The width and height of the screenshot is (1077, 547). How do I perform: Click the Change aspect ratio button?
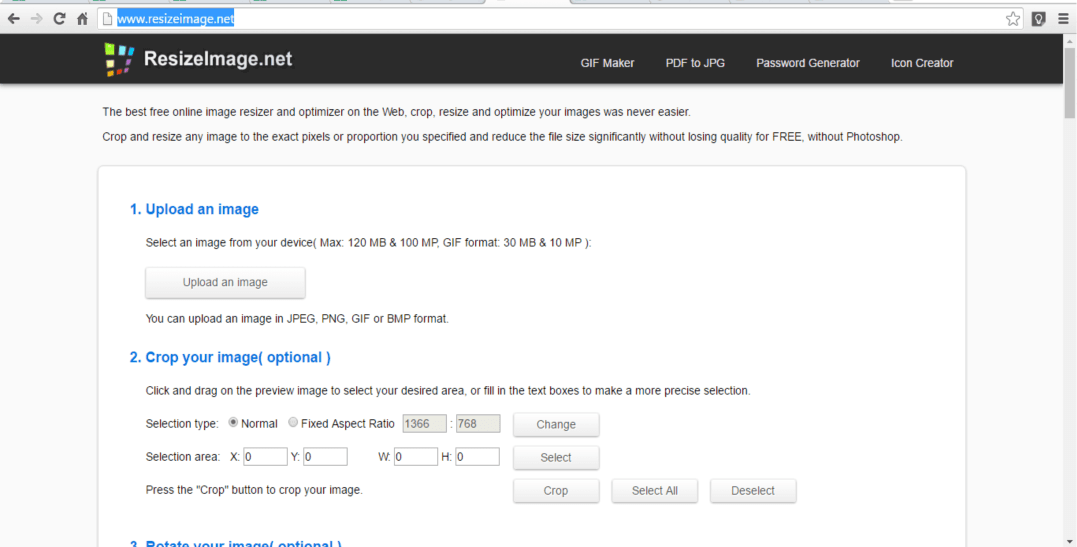click(x=556, y=425)
